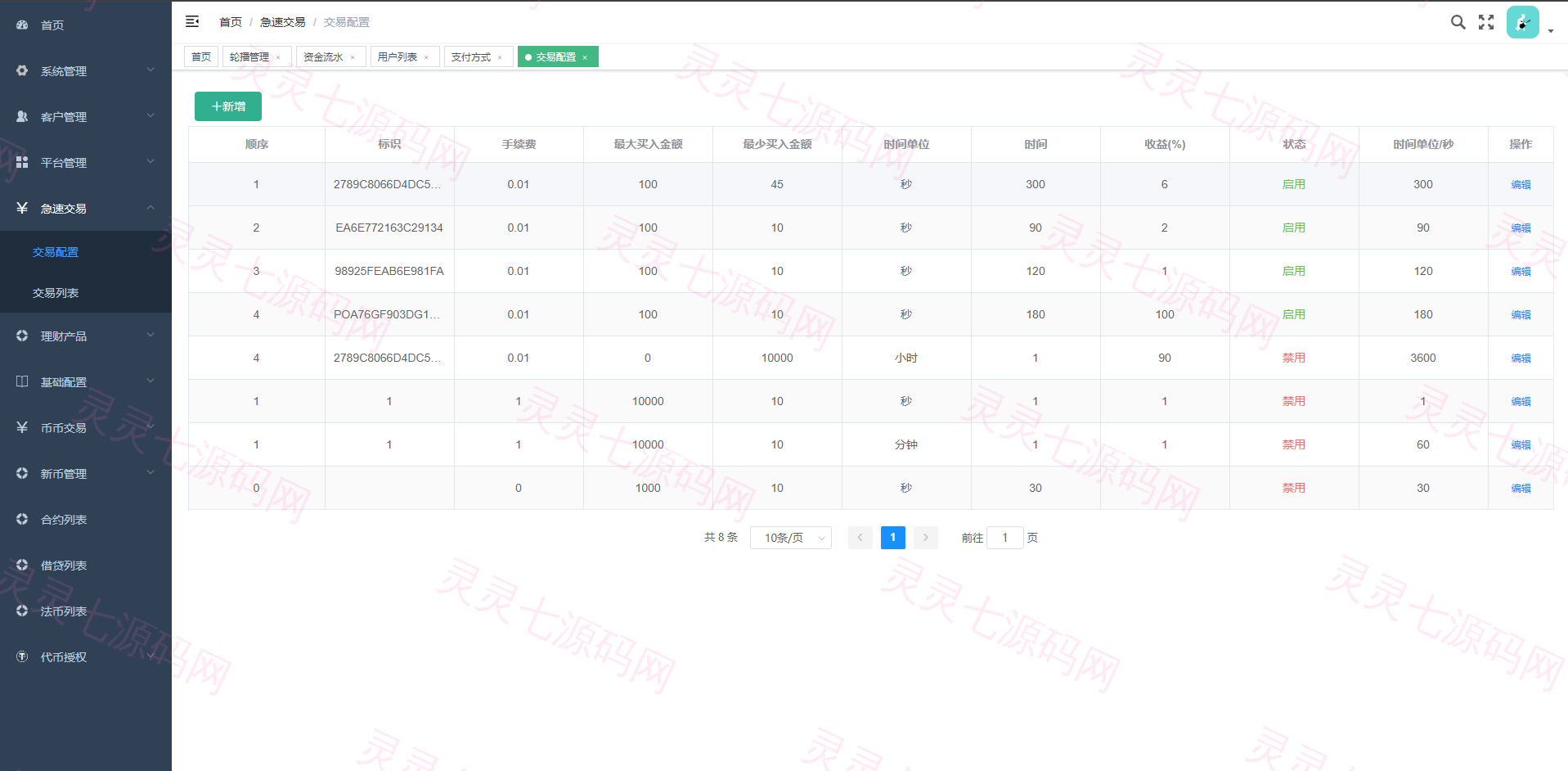Collapse sidebar with hamburger icon

click(x=192, y=21)
